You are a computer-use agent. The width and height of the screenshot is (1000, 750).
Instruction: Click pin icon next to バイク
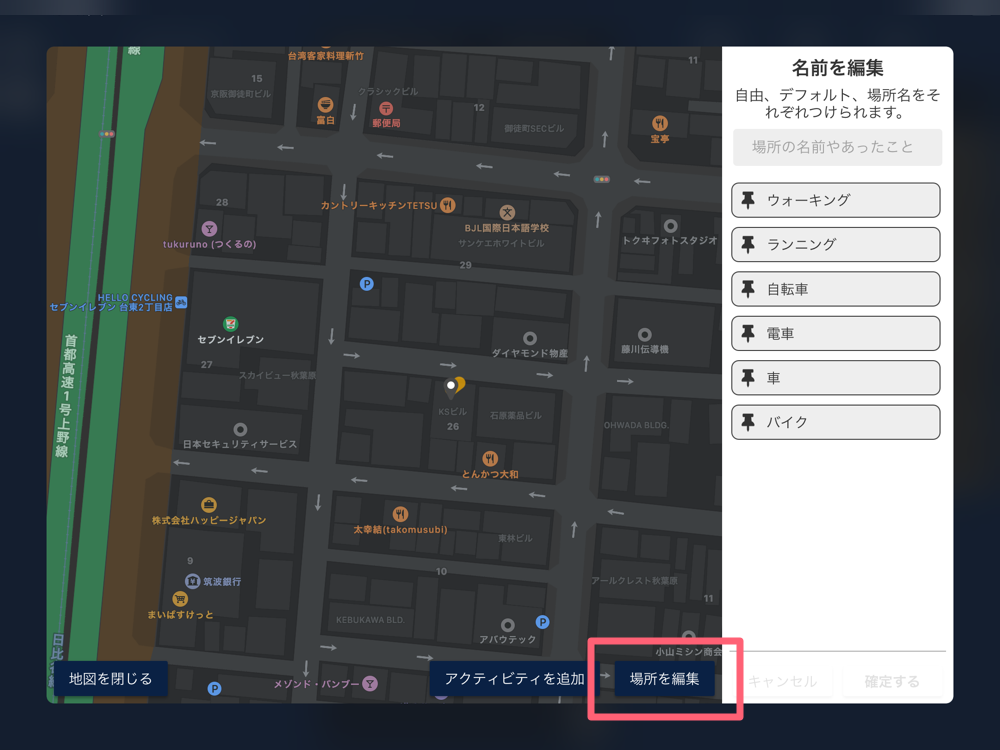click(748, 422)
